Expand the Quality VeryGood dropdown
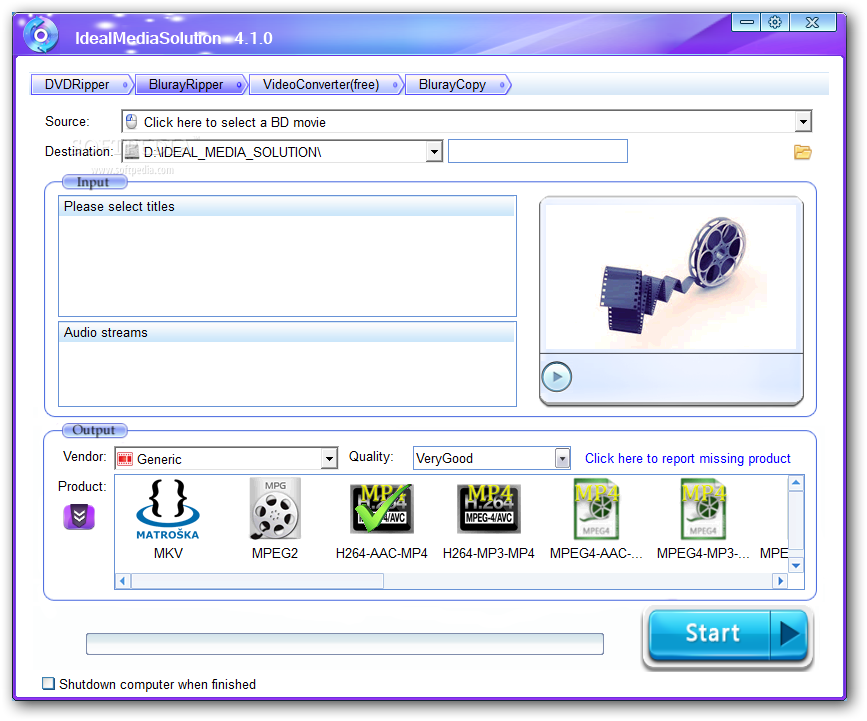867x721 pixels. pyautogui.click(x=562, y=458)
